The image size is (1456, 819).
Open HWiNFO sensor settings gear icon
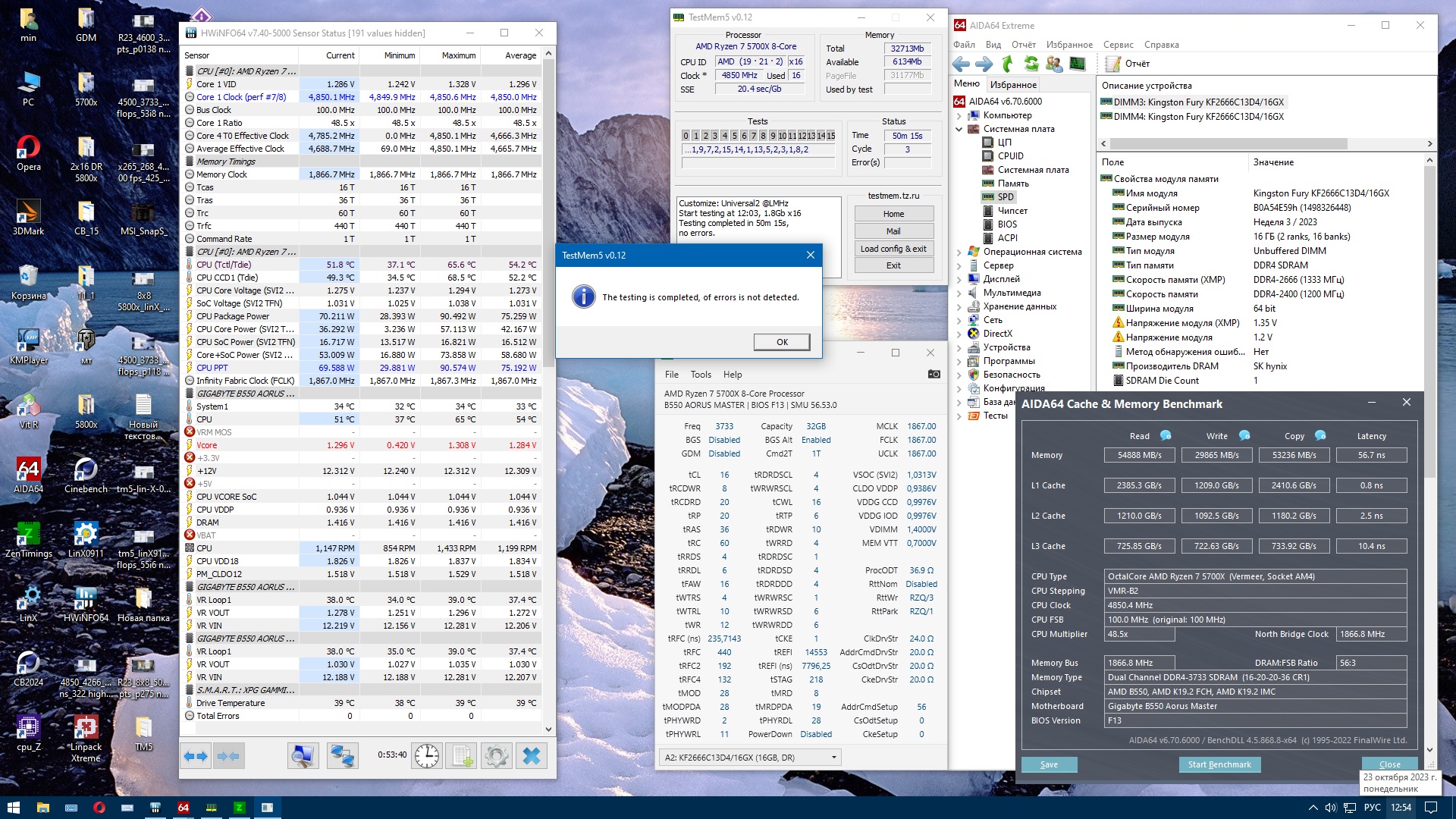coord(496,755)
